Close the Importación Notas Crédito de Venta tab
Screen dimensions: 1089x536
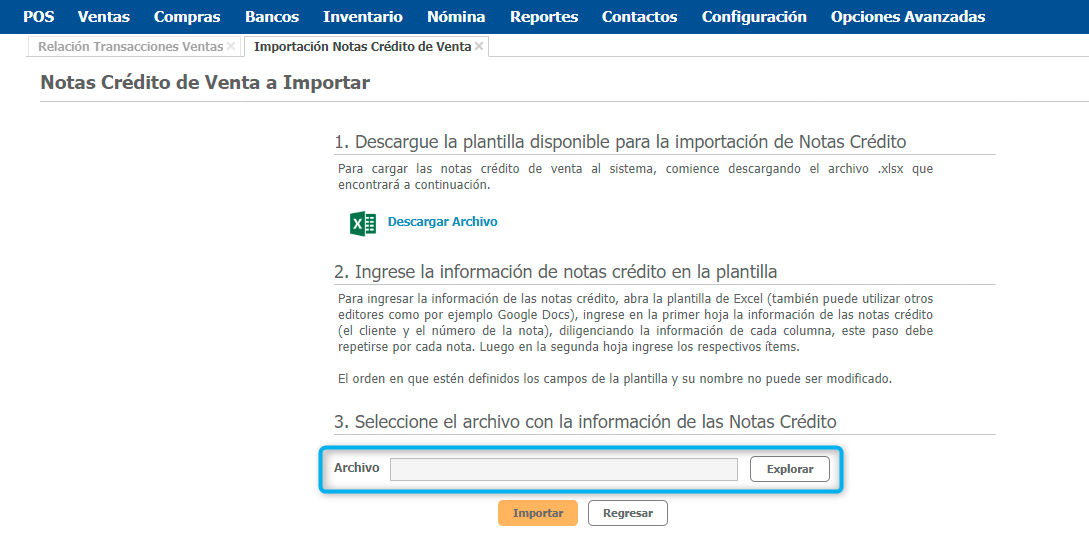479,47
